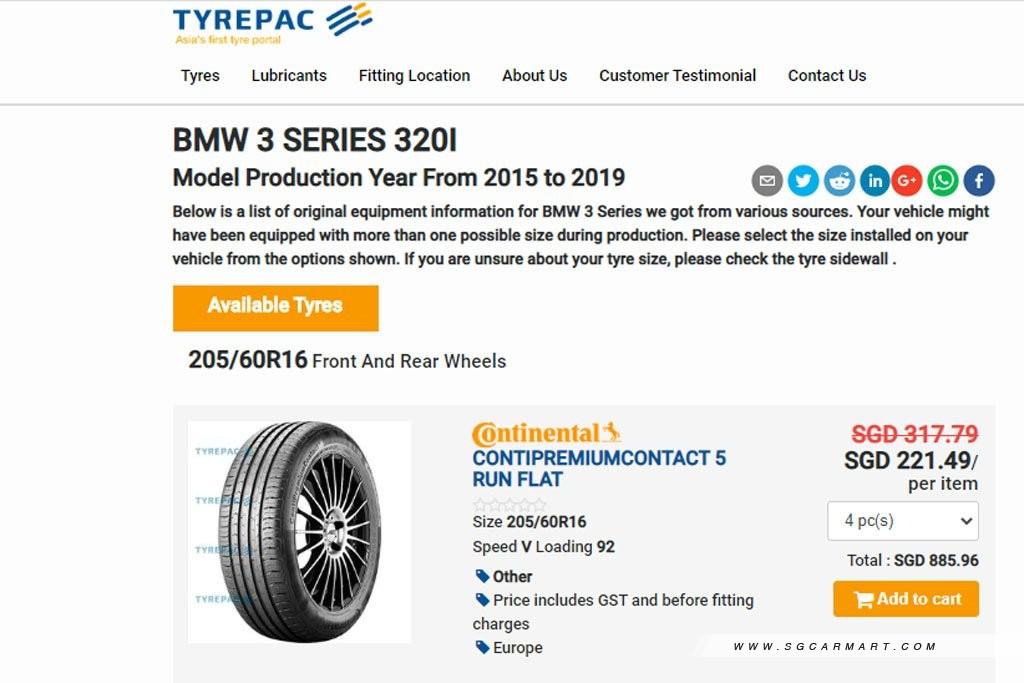Click the Add to cart button
This screenshot has height=683, width=1024.
coord(906,599)
